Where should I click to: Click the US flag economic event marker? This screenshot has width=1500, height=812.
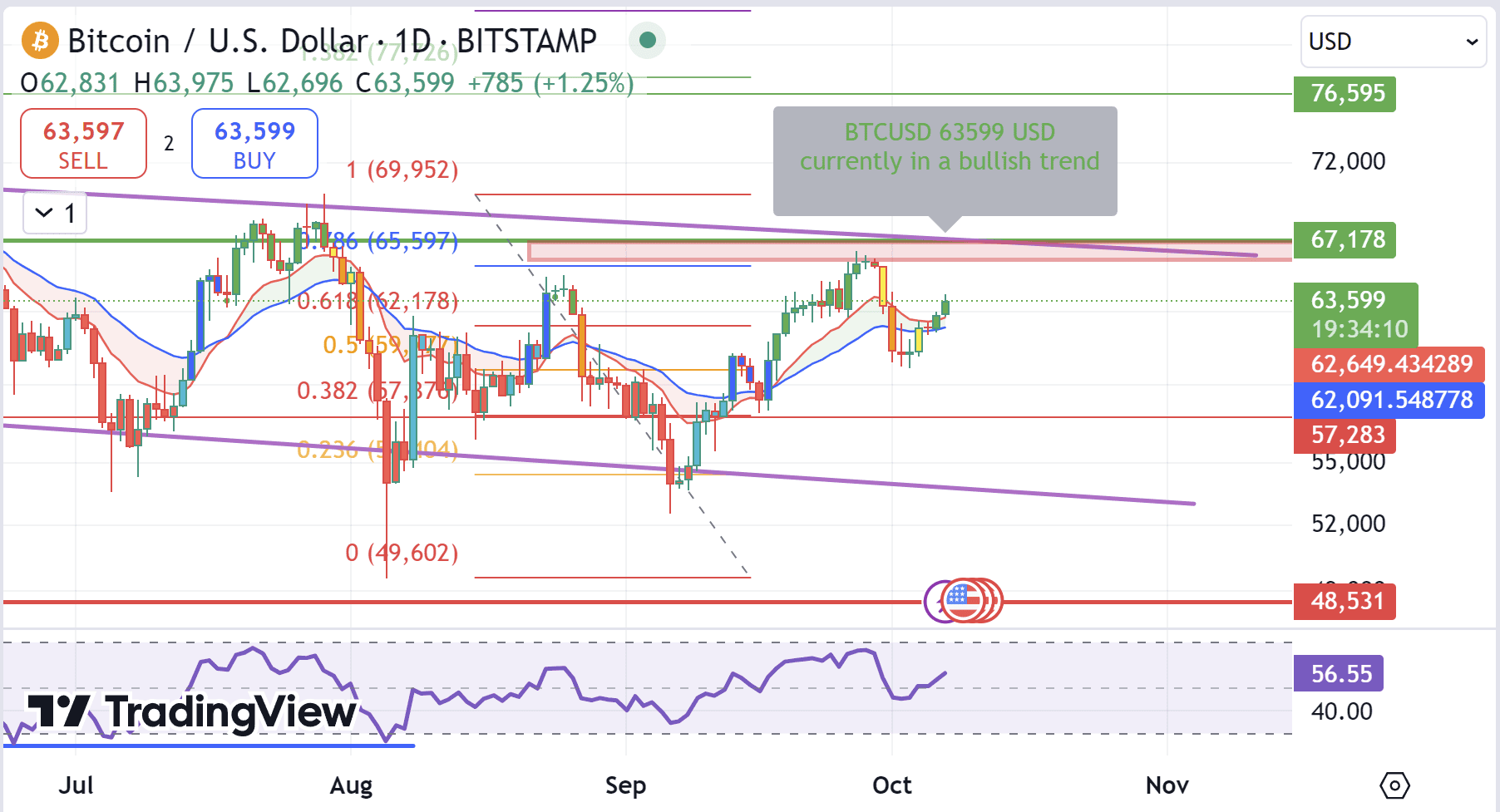(x=964, y=600)
